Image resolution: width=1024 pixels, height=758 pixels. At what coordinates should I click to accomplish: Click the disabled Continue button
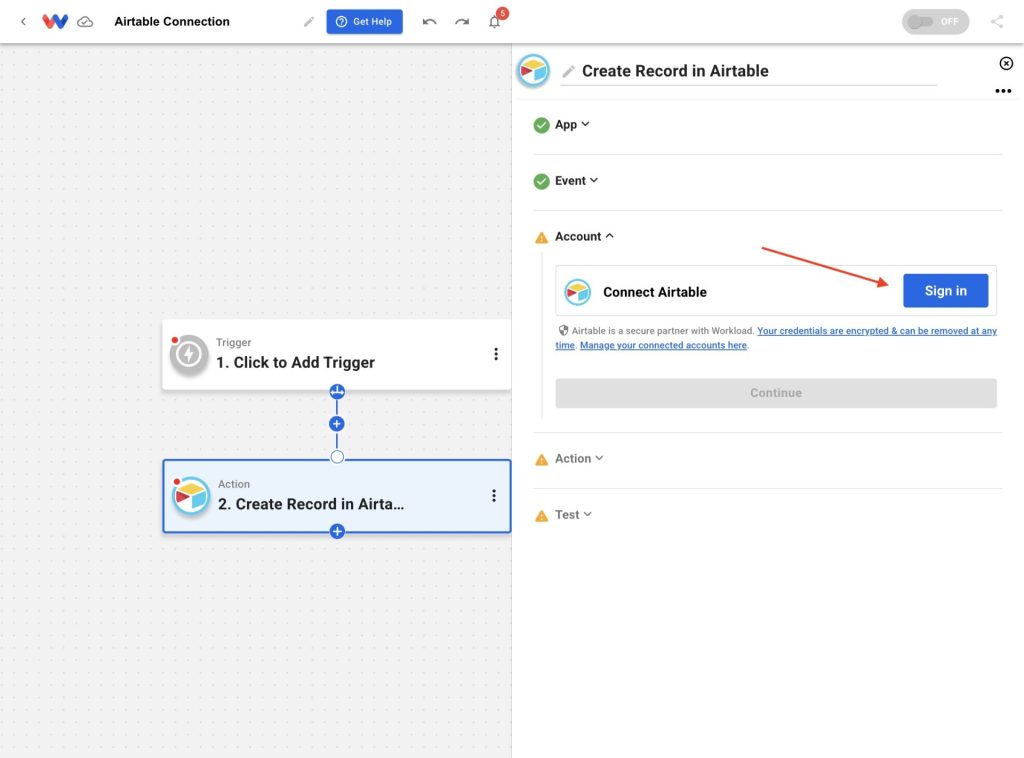776,393
